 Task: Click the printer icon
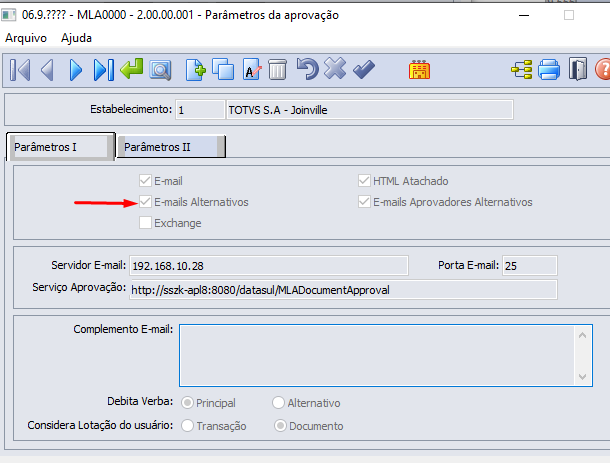[x=549, y=70]
